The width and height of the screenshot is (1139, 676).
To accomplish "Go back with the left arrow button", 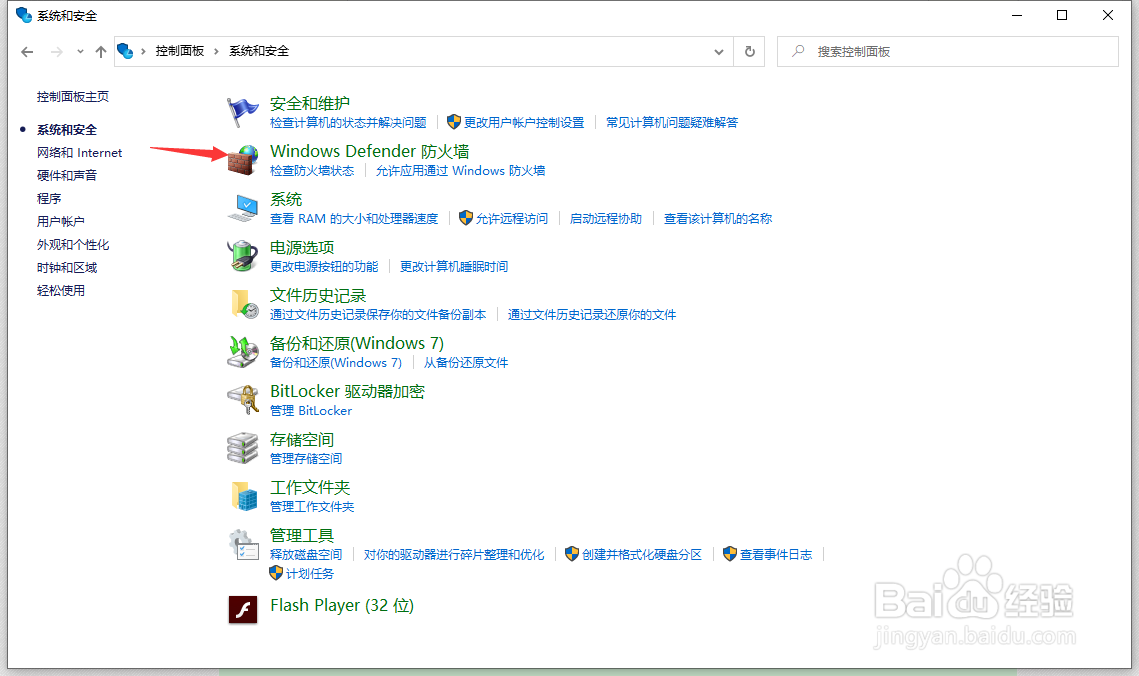I will 27,52.
